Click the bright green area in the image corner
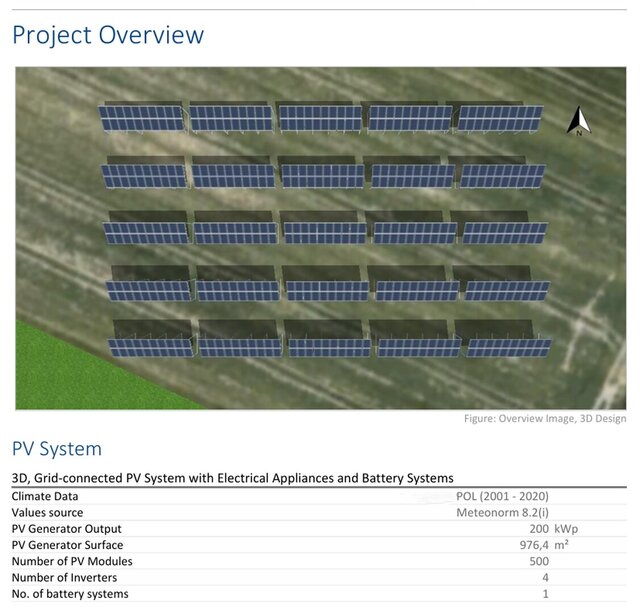 (73, 374)
